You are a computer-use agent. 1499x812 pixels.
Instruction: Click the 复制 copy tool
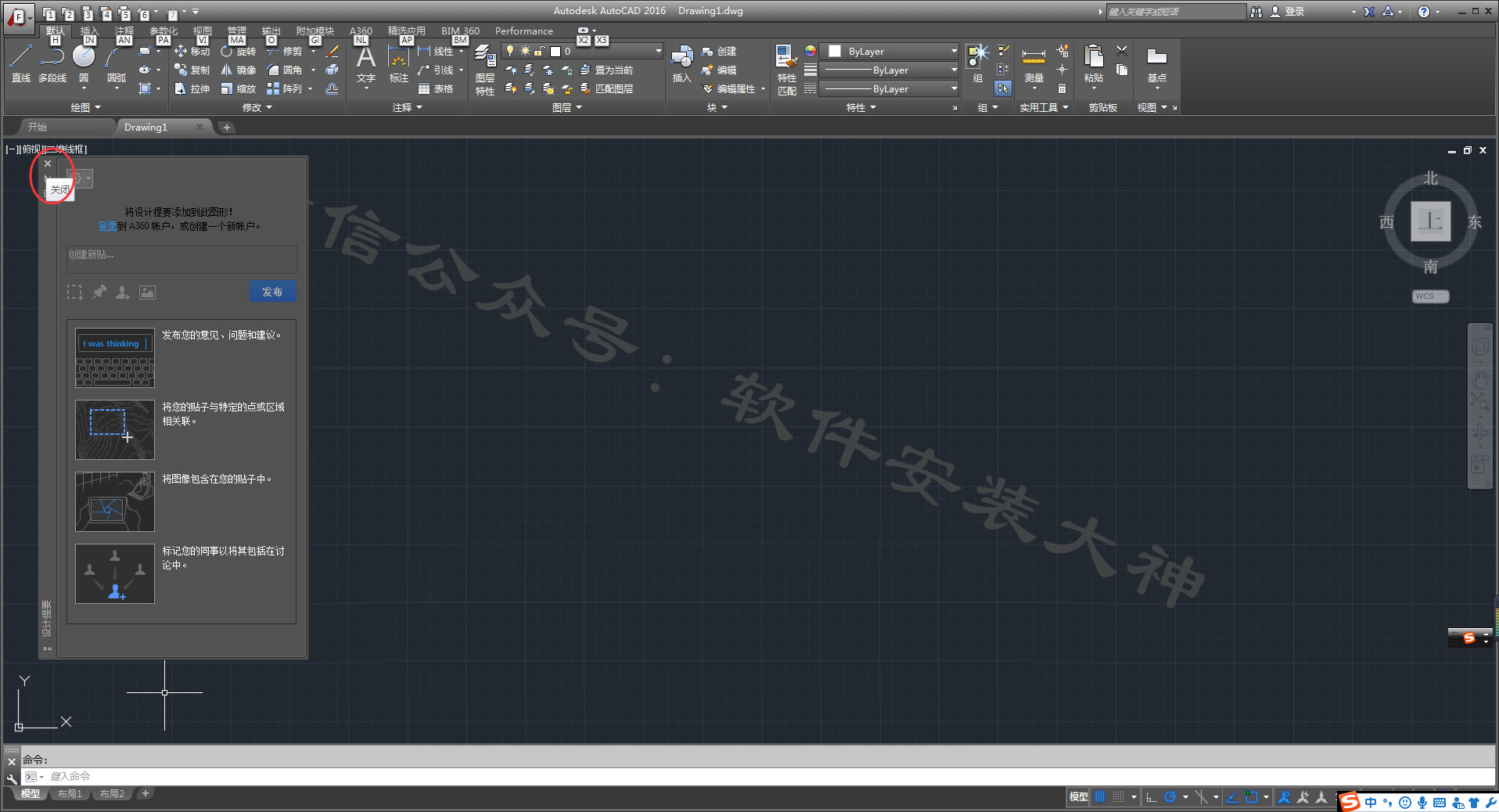(x=192, y=70)
